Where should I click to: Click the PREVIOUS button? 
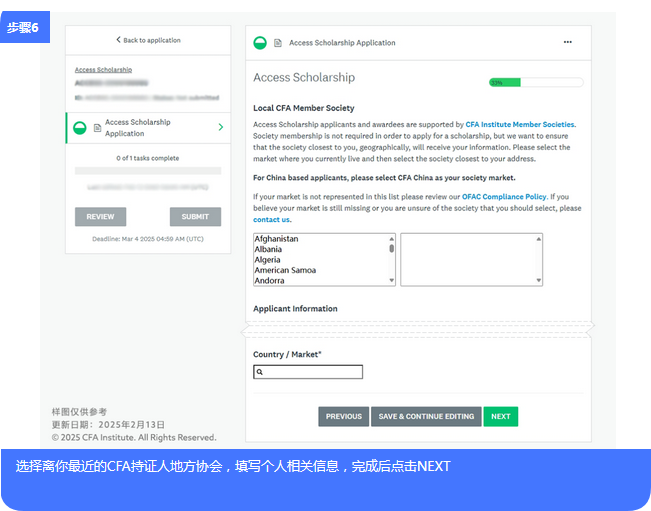(x=344, y=416)
